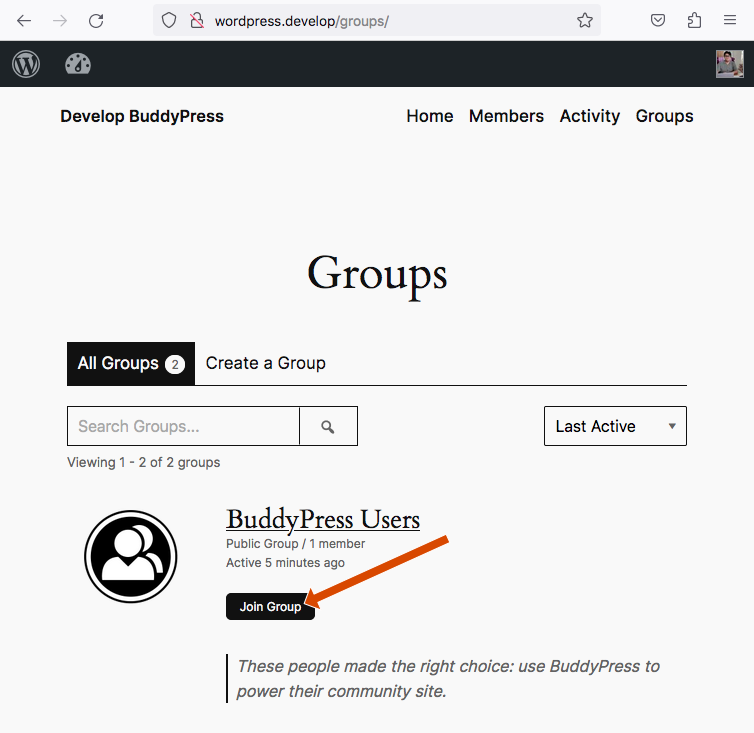Open the Firefox hamburger menu

[x=730, y=20]
